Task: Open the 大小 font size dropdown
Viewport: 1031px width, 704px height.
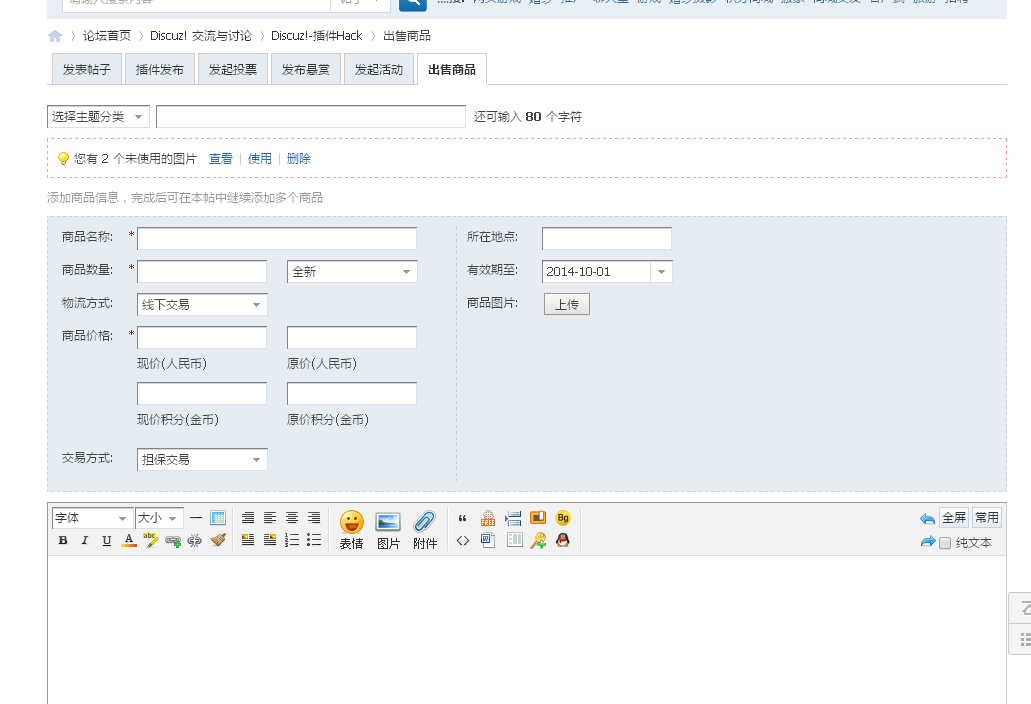Action: [x=159, y=518]
